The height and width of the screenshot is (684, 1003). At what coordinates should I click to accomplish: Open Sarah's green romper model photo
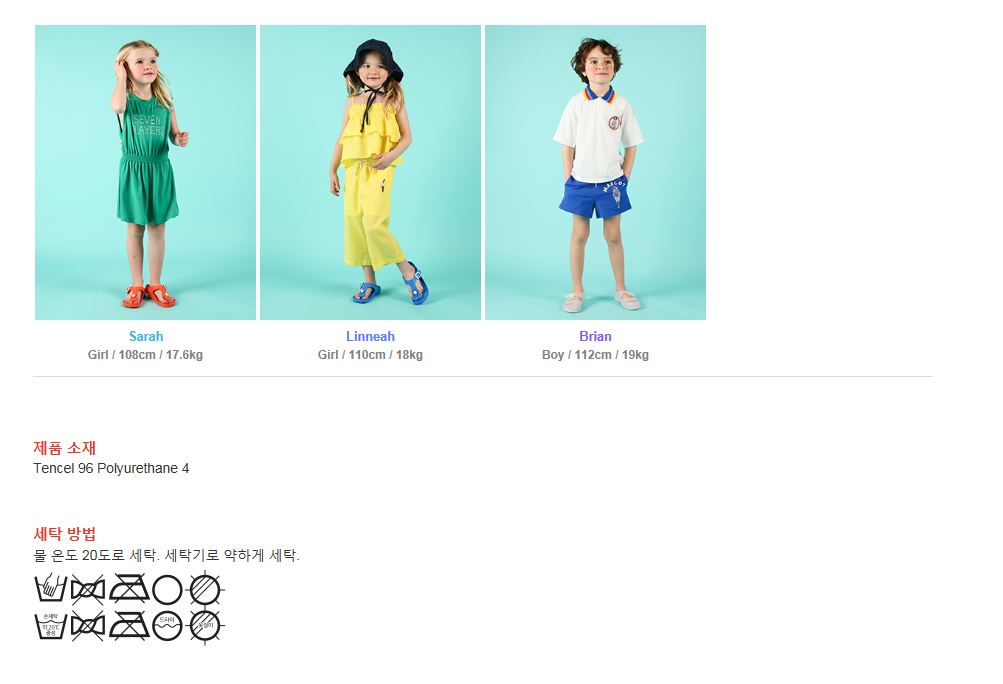coord(145,172)
